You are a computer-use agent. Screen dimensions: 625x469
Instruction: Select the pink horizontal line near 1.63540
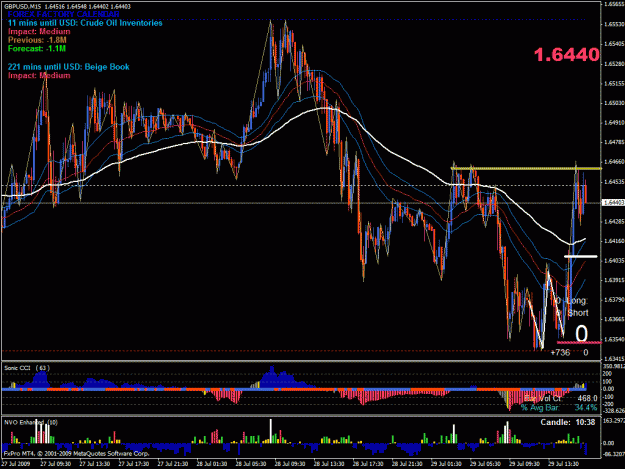pos(579,342)
